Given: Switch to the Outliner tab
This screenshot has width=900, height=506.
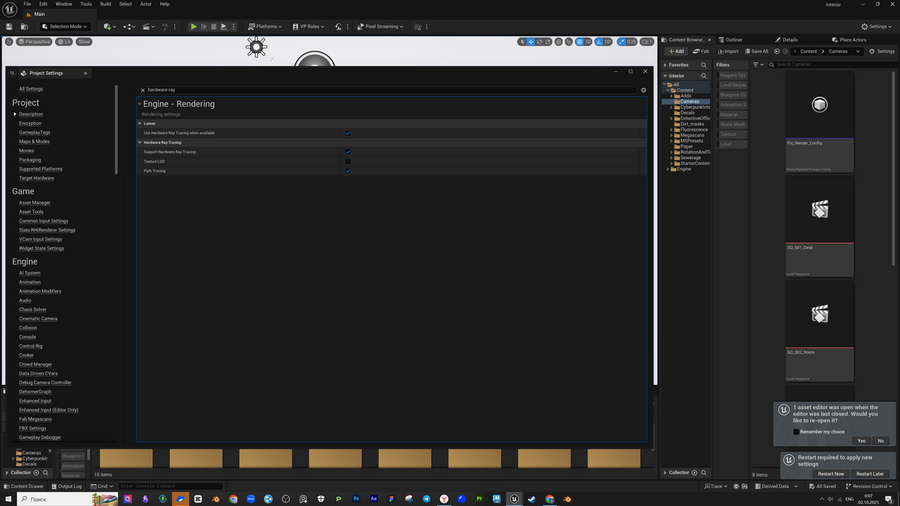Looking at the screenshot, I should point(731,40).
